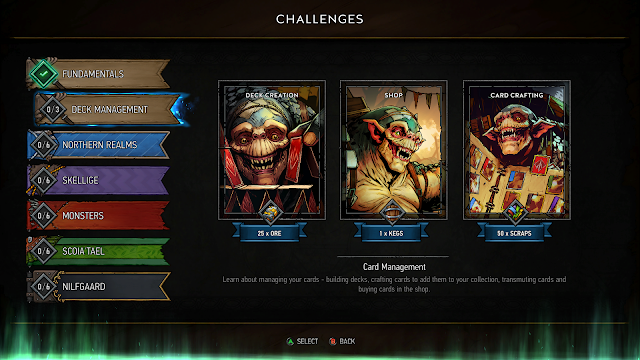Screen dimensions: 640x360
Task: Click the green A Select button icon
Action: tap(290, 341)
